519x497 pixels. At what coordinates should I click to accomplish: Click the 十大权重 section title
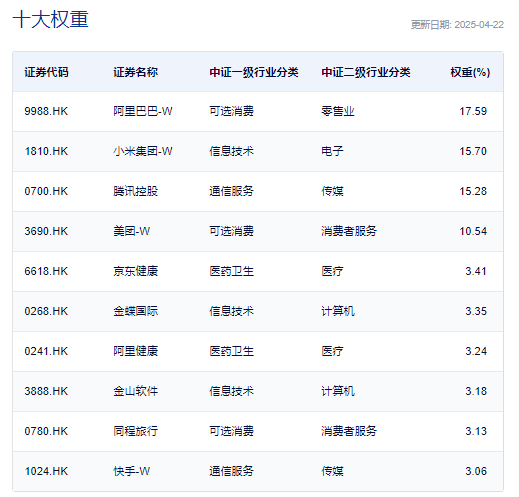pyautogui.click(x=50, y=19)
